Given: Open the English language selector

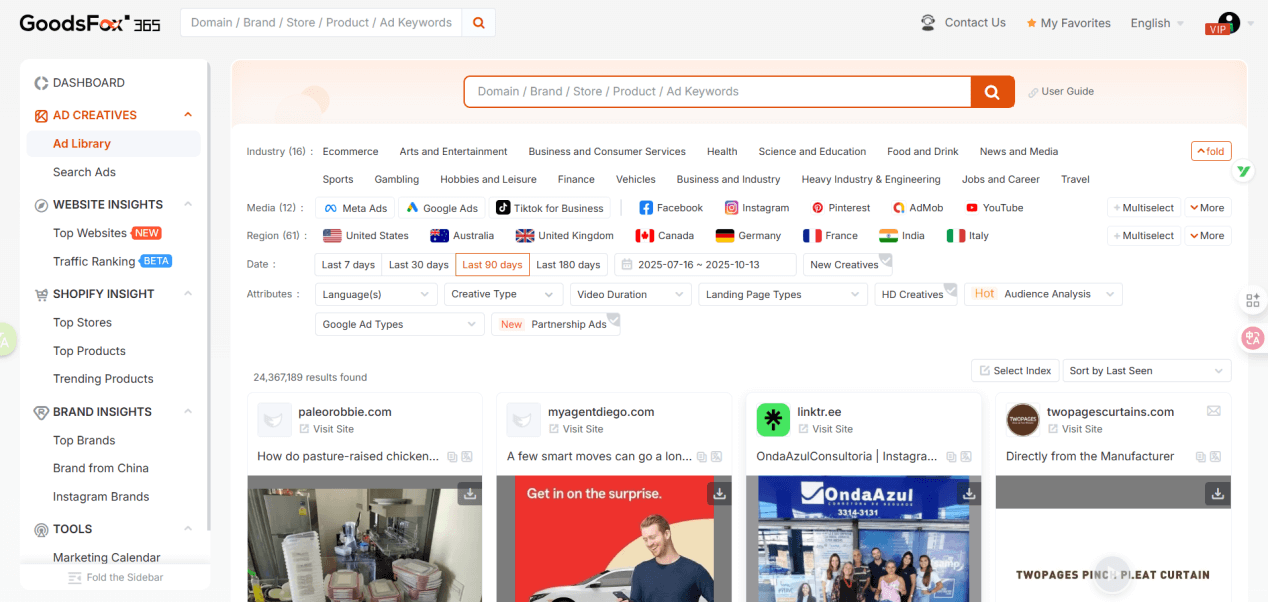Looking at the screenshot, I should (x=1156, y=23).
